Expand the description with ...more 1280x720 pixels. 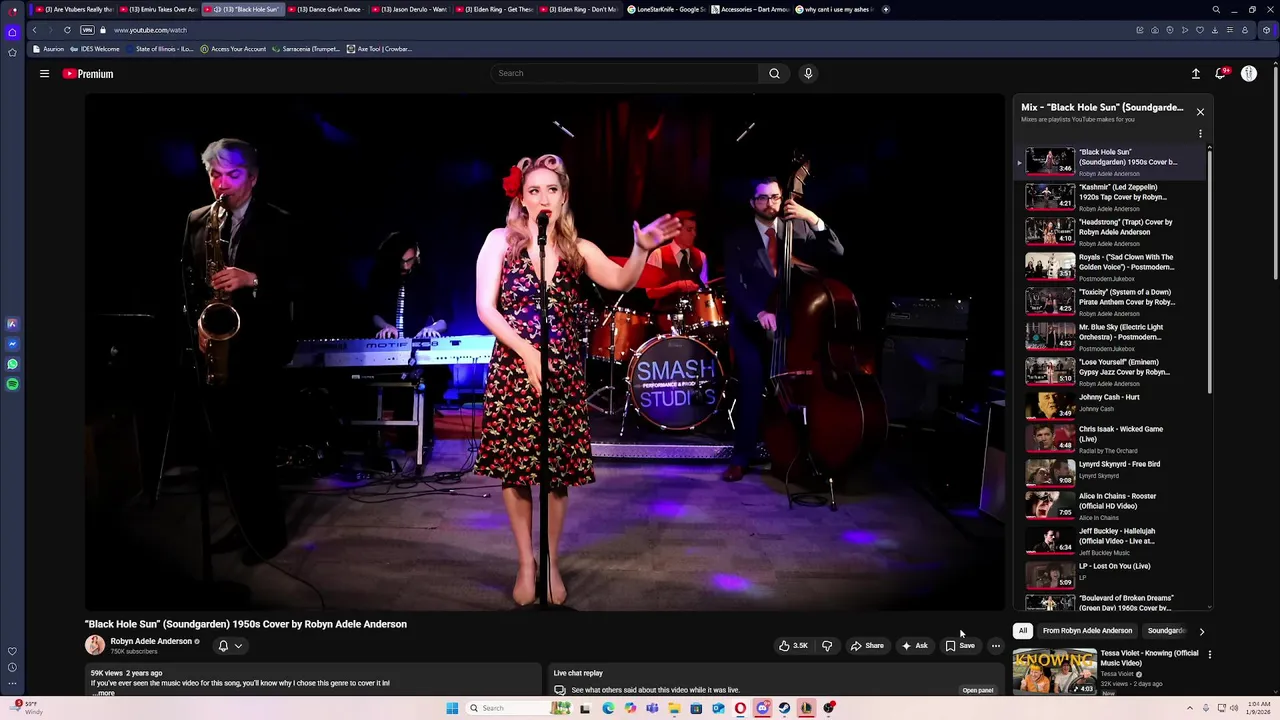103,693
